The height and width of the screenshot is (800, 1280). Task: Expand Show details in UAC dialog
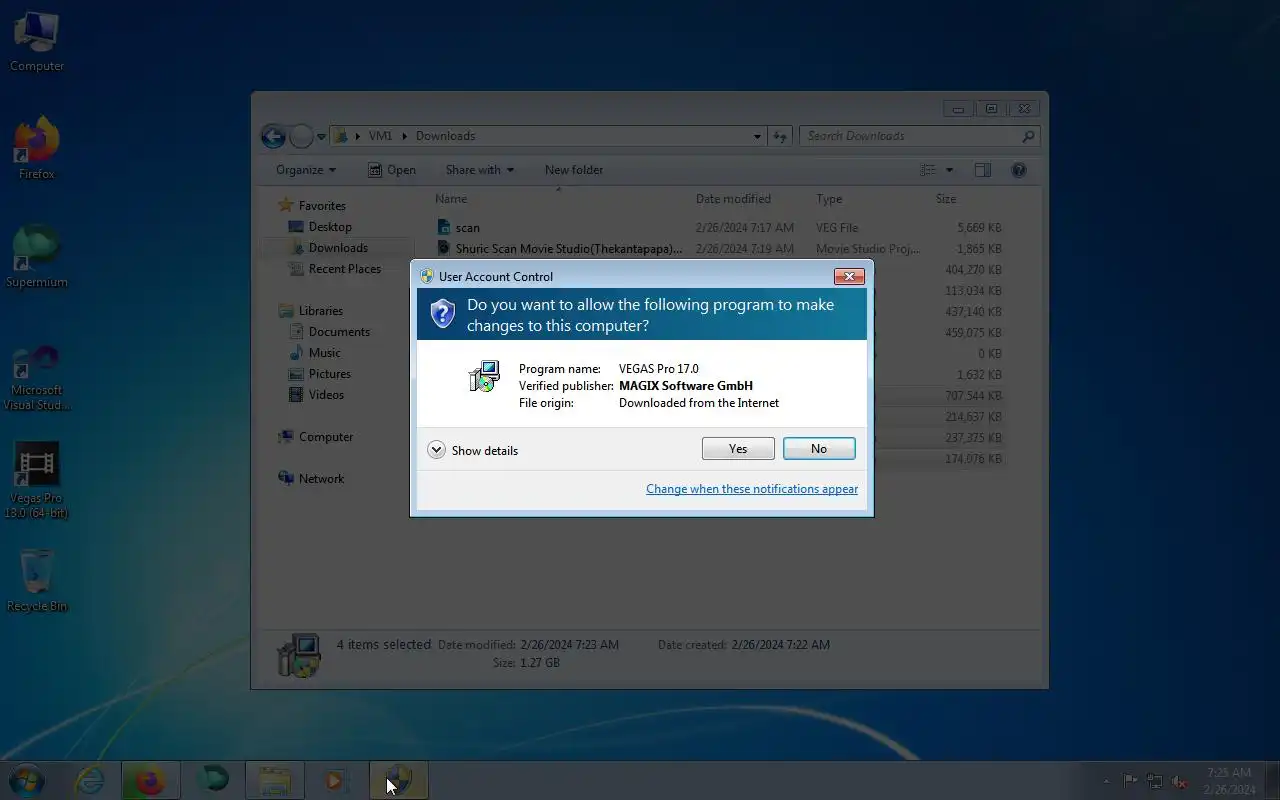pos(473,450)
